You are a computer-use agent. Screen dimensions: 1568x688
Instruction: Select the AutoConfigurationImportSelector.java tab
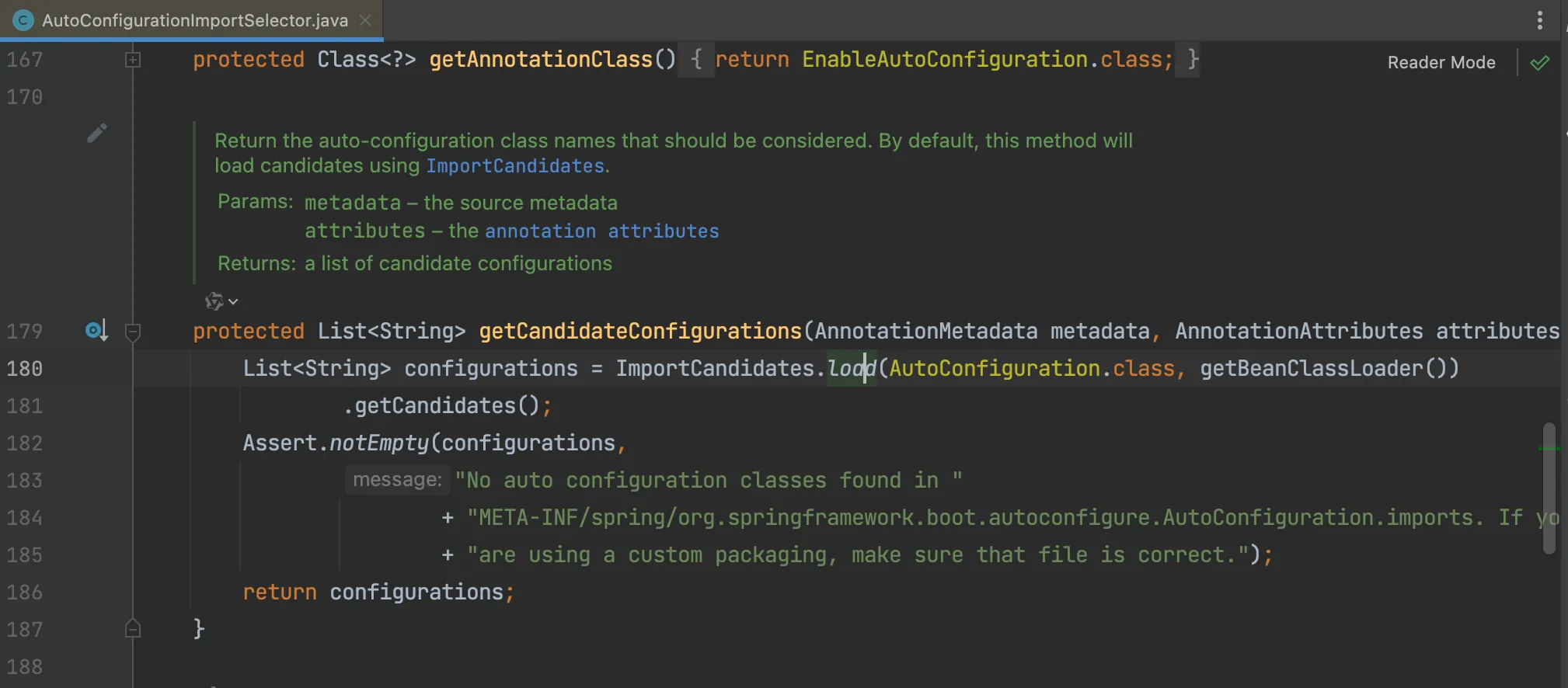(194, 21)
